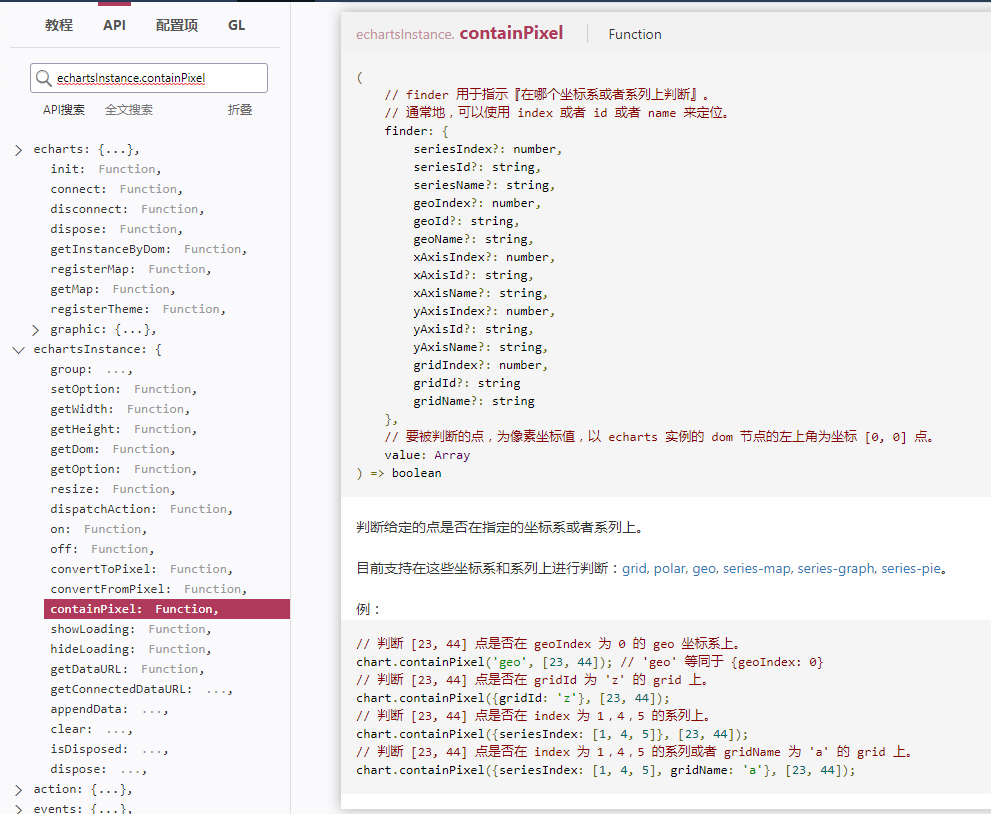
Task: Open the getInstanceByDom entry
Action: click(149, 250)
